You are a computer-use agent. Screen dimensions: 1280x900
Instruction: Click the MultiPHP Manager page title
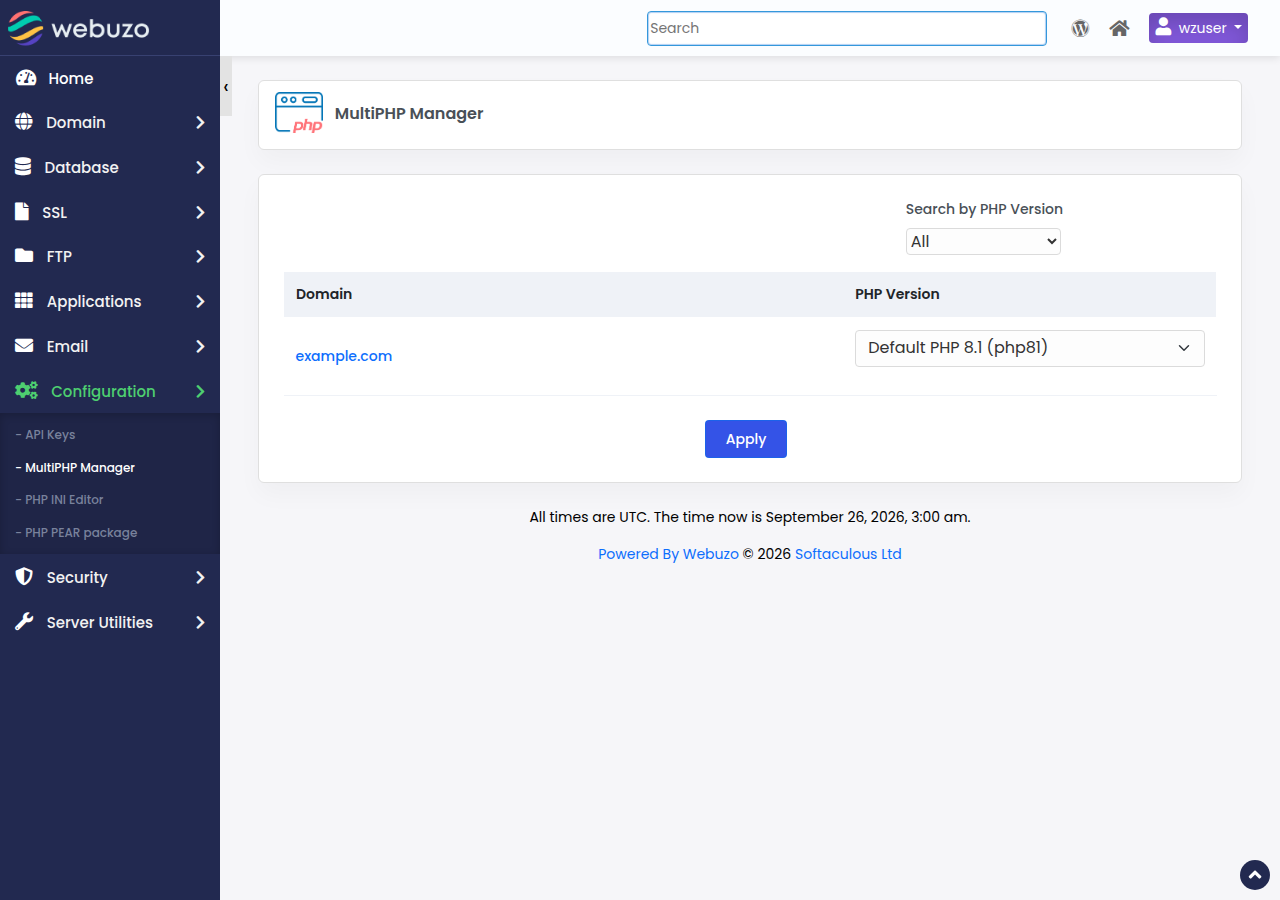click(409, 114)
